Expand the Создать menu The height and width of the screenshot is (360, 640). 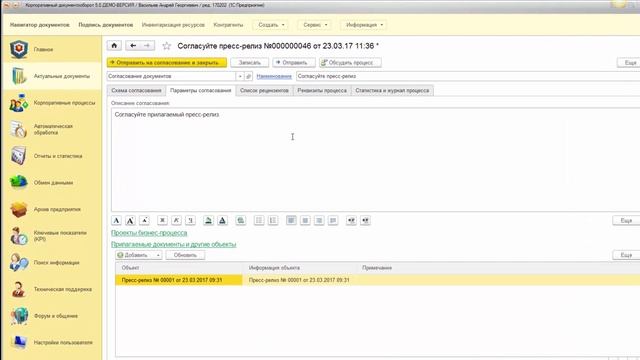point(271,25)
